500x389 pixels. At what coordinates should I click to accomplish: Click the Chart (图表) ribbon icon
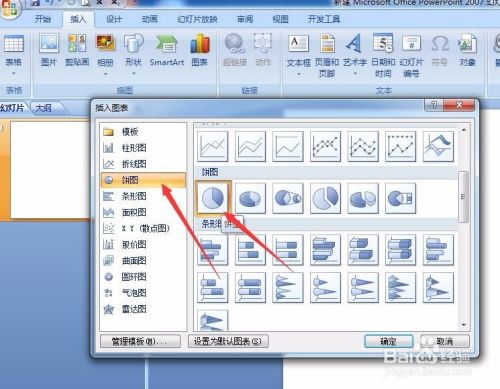point(200,50)
